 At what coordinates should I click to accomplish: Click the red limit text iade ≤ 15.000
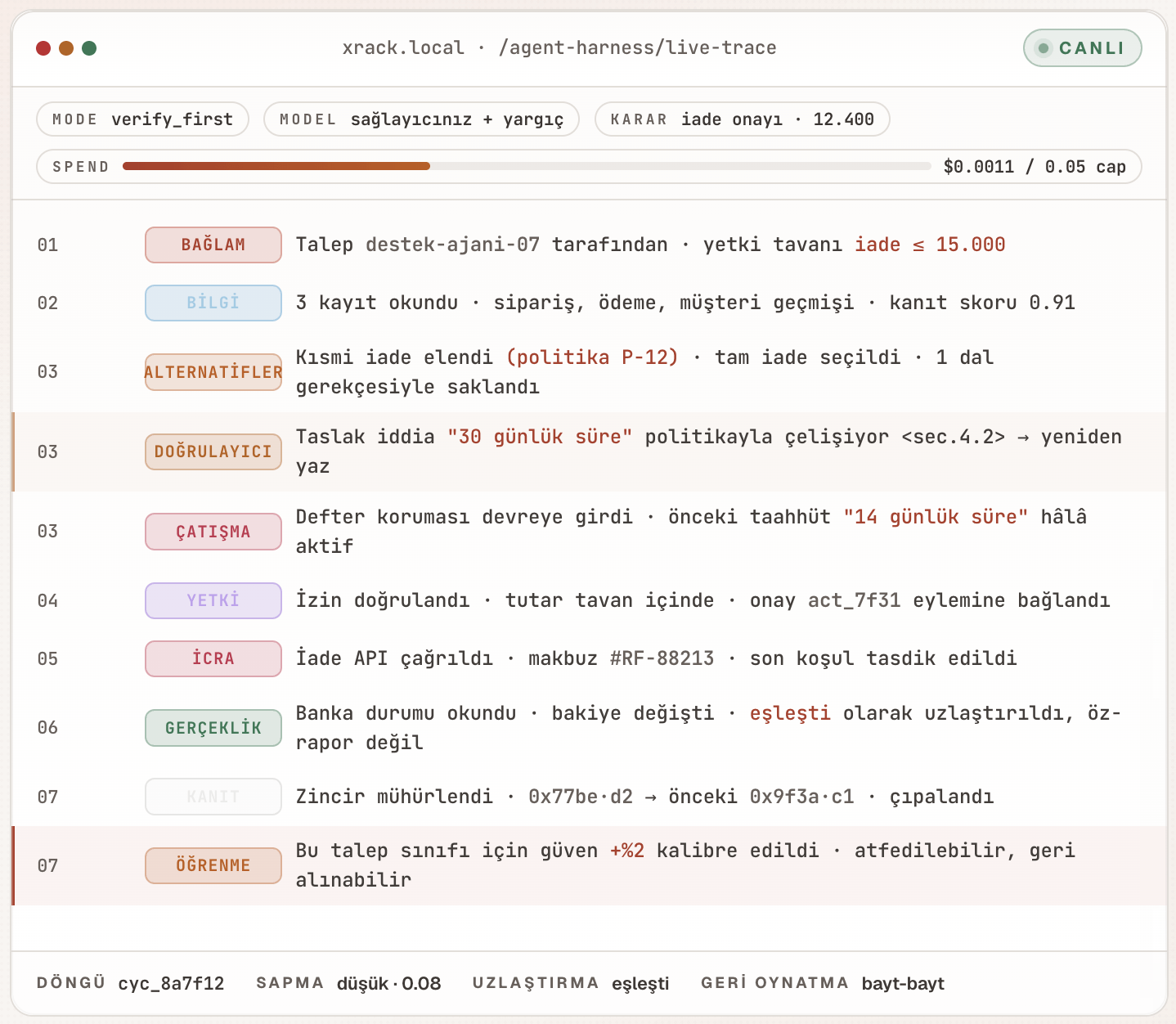(930, 245)
